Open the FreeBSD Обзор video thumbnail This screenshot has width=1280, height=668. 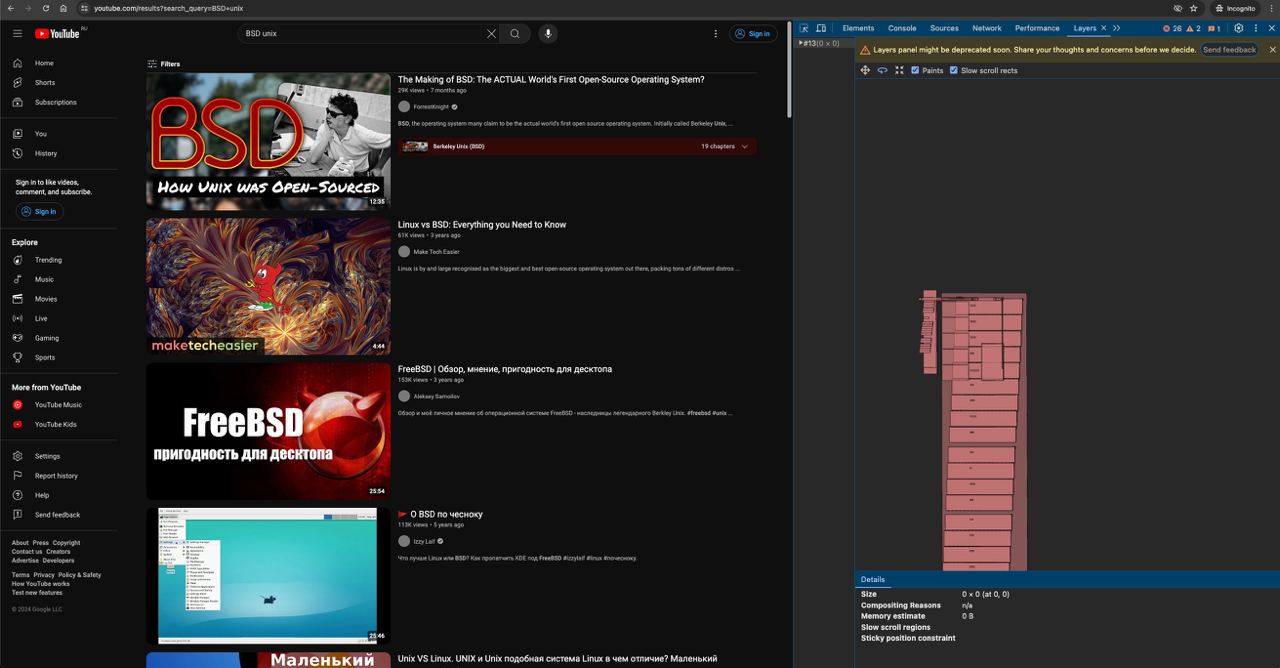point(268,431)
